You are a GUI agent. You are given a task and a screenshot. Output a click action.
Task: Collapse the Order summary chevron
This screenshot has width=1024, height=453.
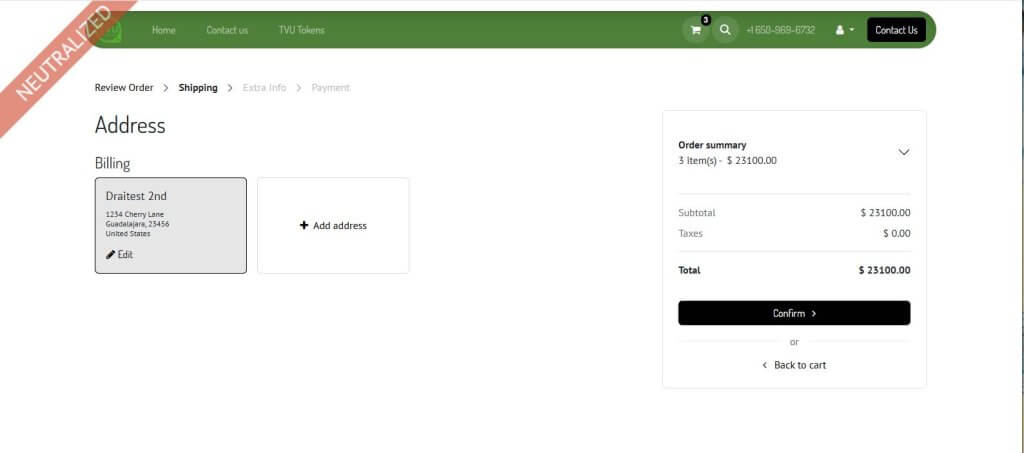pos(903,152)
